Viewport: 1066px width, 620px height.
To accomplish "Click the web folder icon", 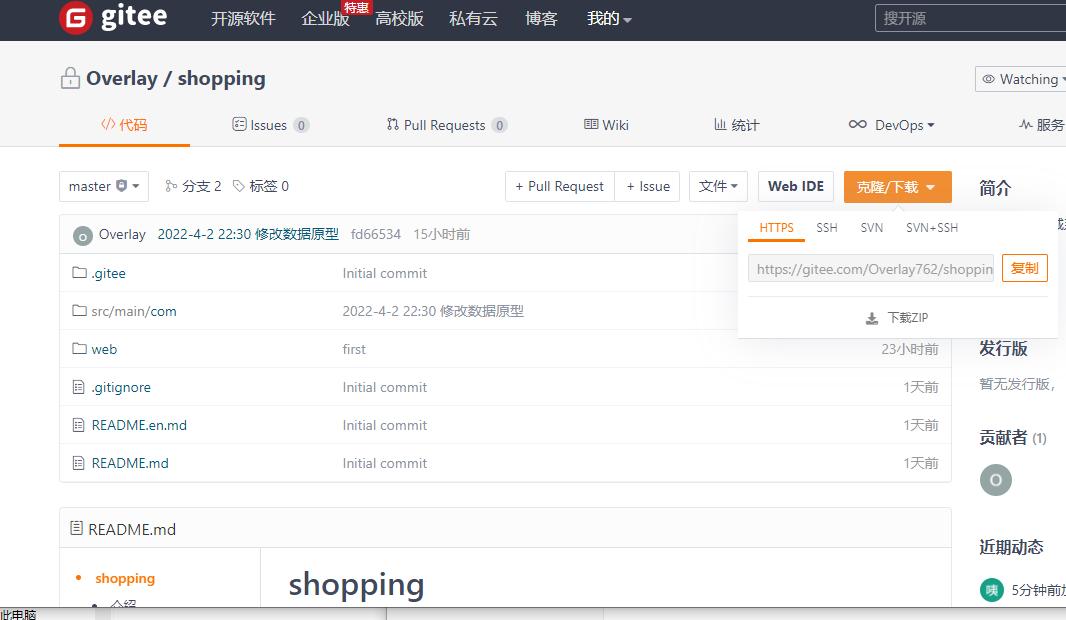I will point(80,349).
